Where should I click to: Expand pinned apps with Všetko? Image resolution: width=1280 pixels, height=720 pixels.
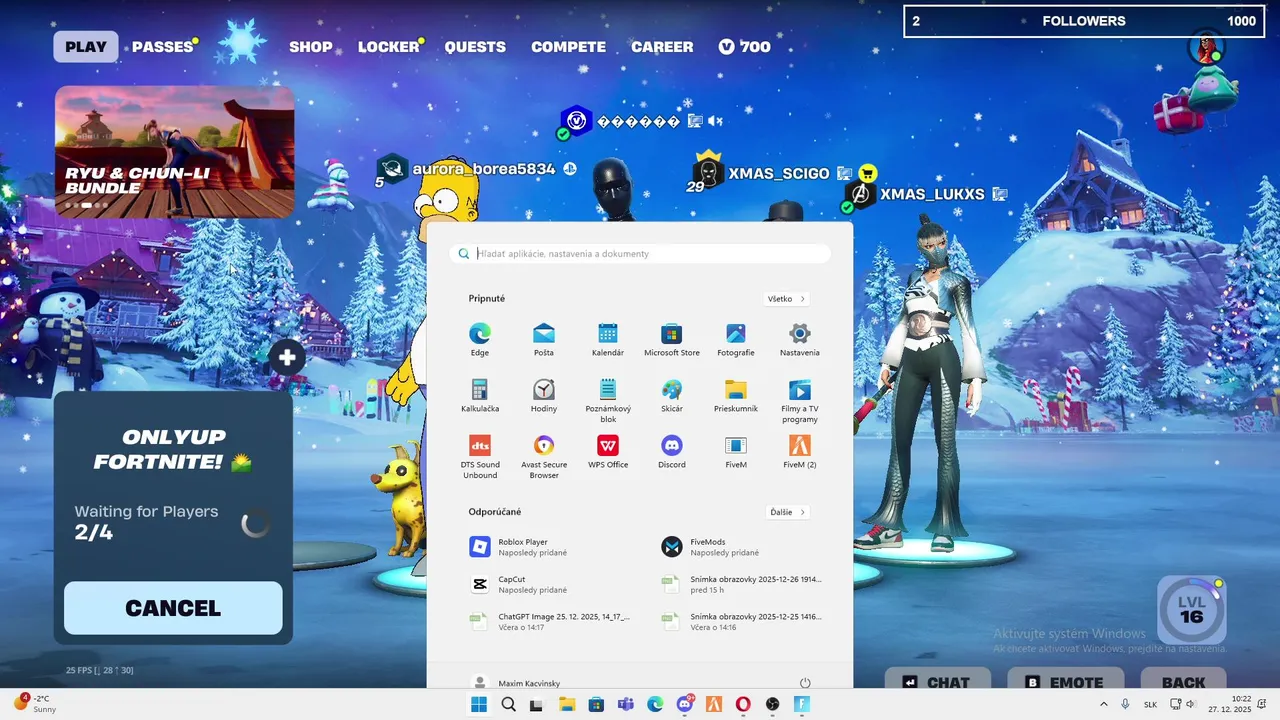coord(786,299)
